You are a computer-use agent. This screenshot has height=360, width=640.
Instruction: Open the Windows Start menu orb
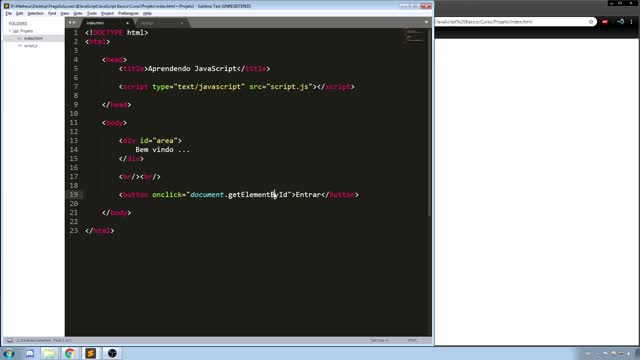tap(9, 353)
